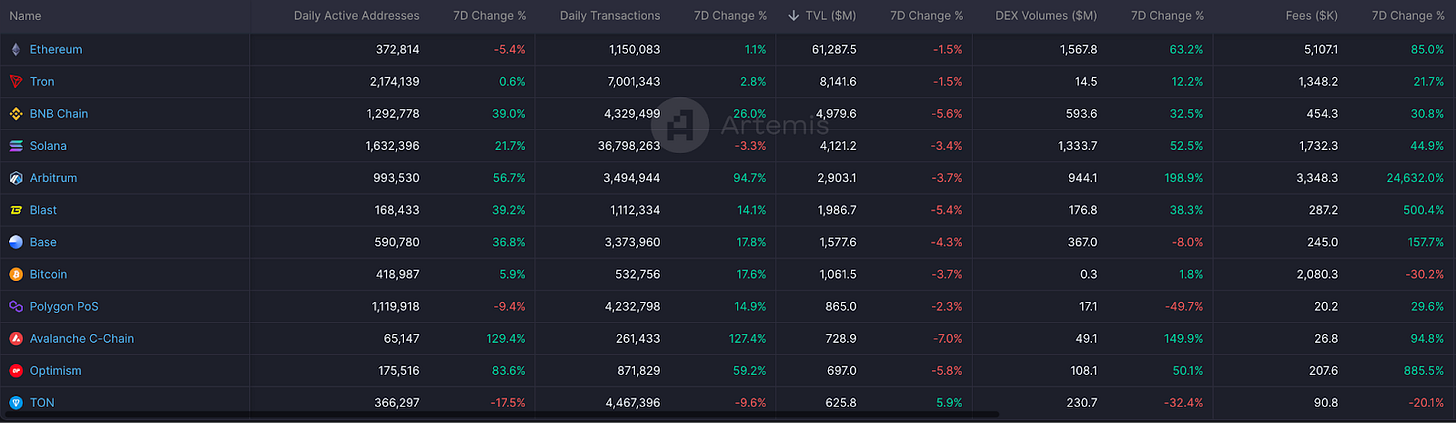This screenshot has width=1456, height=423.
Task: Open the Base chain link
Action: click(43, 242)
